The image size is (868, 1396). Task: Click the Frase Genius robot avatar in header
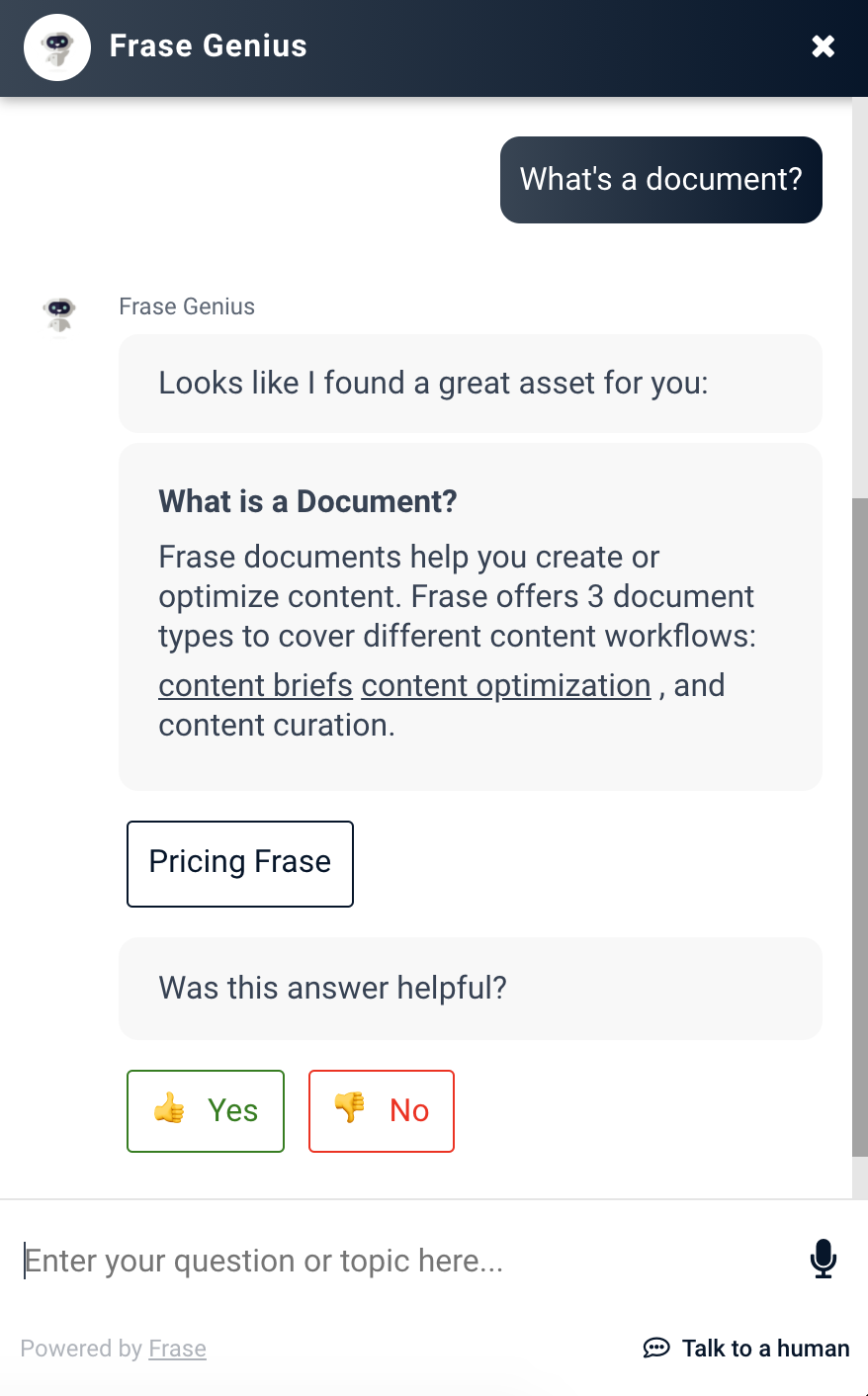coord(57,47)
